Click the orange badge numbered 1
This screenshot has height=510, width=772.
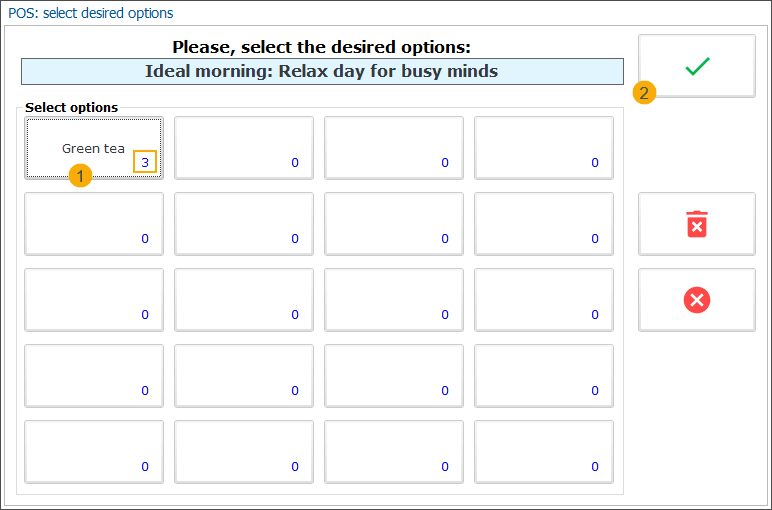tap(80, 176)
